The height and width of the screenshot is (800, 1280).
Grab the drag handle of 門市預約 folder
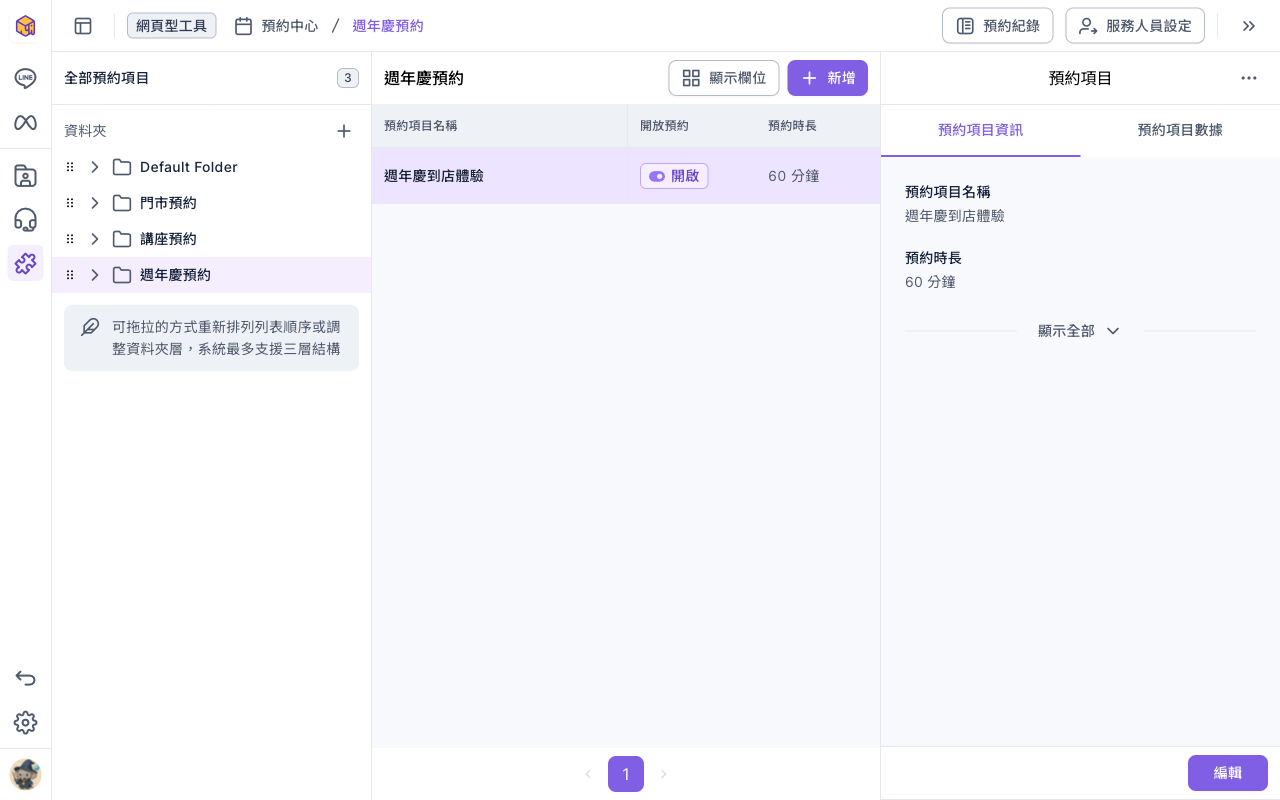click(70, 203)
